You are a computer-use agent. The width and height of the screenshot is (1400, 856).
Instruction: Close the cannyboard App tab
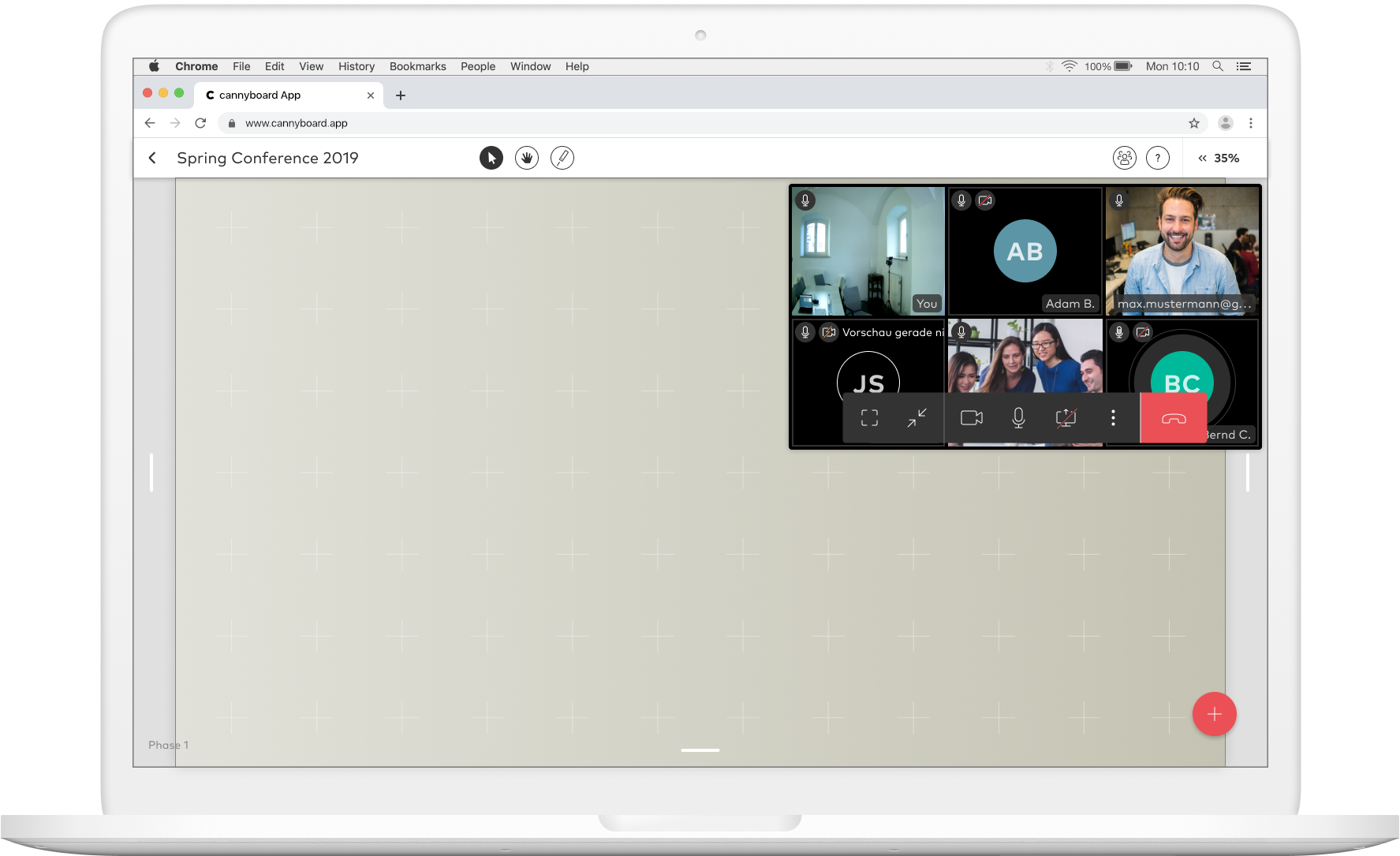371,95
